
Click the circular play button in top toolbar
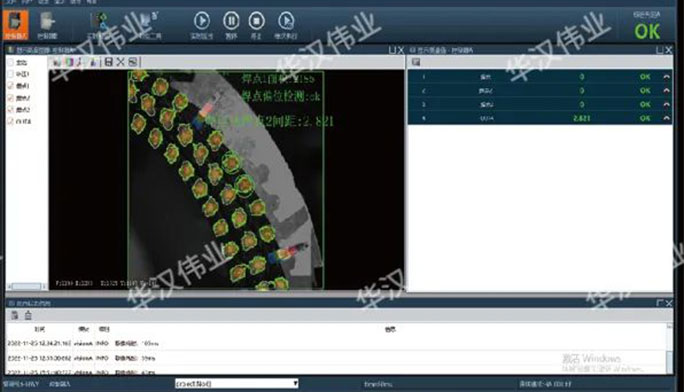202,20
